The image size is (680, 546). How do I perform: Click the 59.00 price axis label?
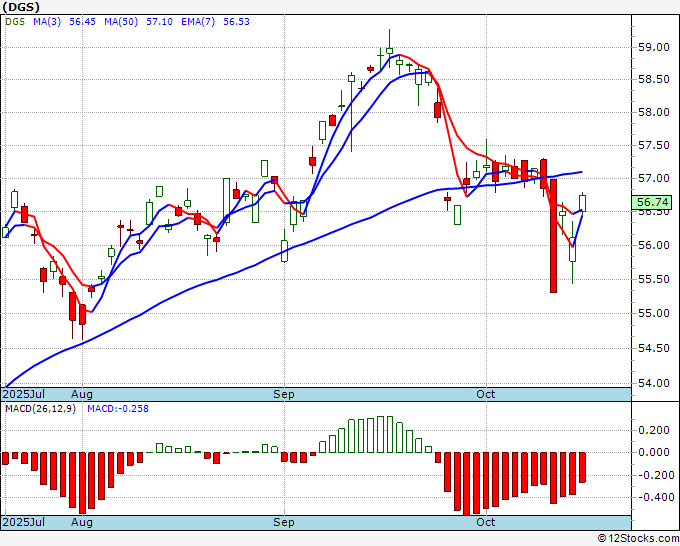[654, 47]
